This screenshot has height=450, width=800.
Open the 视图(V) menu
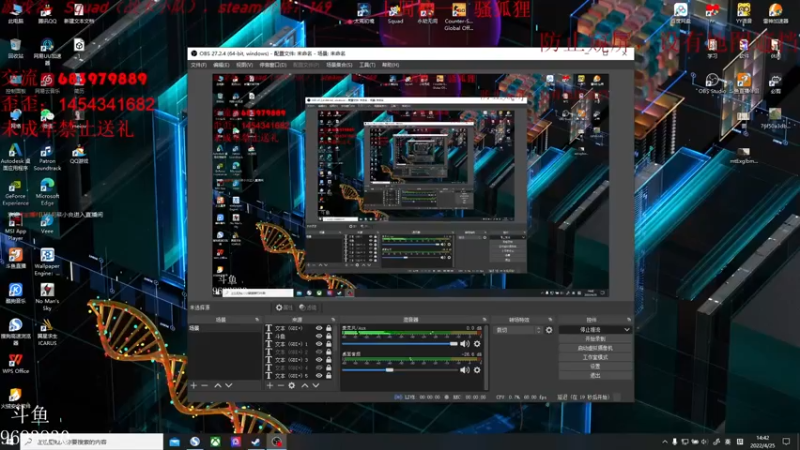pos(244,65)
